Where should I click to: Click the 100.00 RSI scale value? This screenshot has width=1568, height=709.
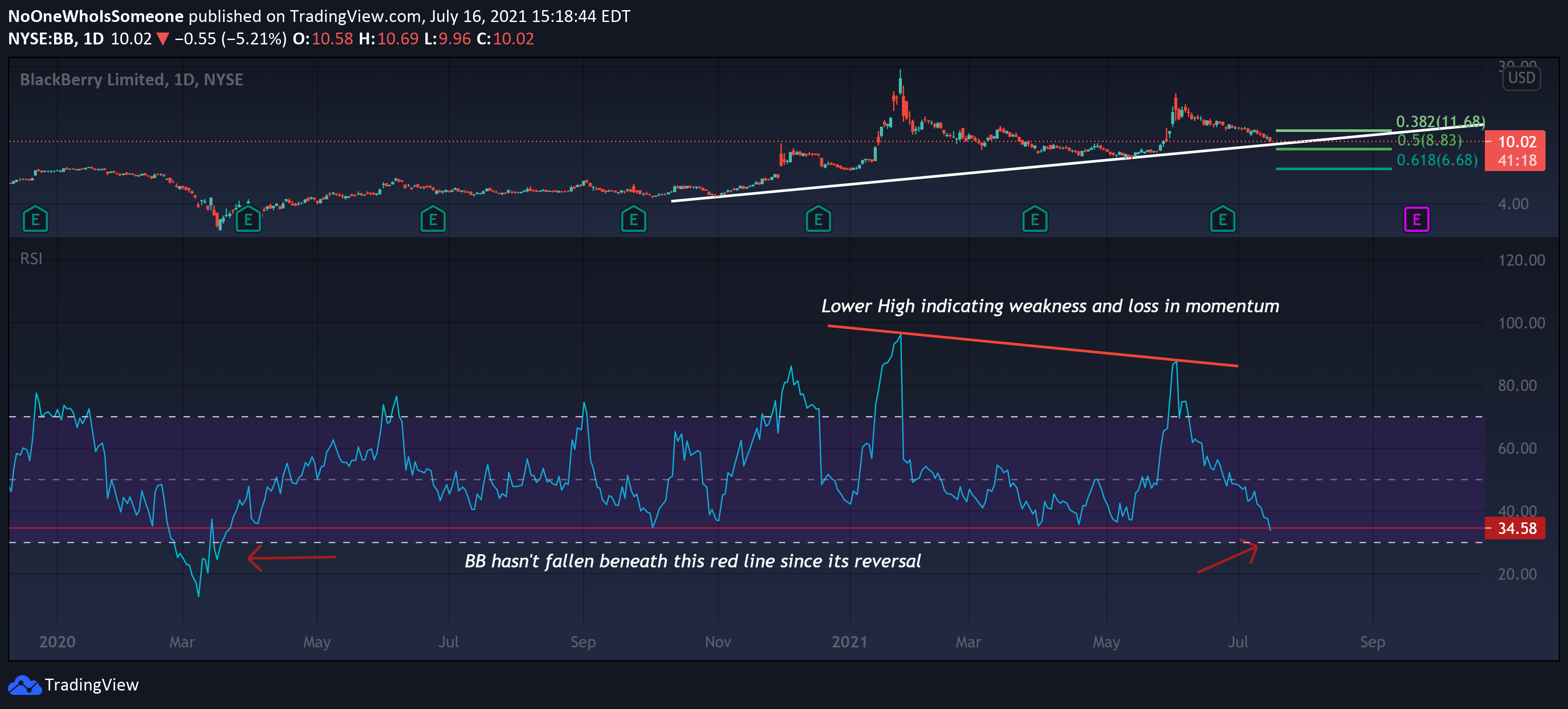coord(1521,323)
